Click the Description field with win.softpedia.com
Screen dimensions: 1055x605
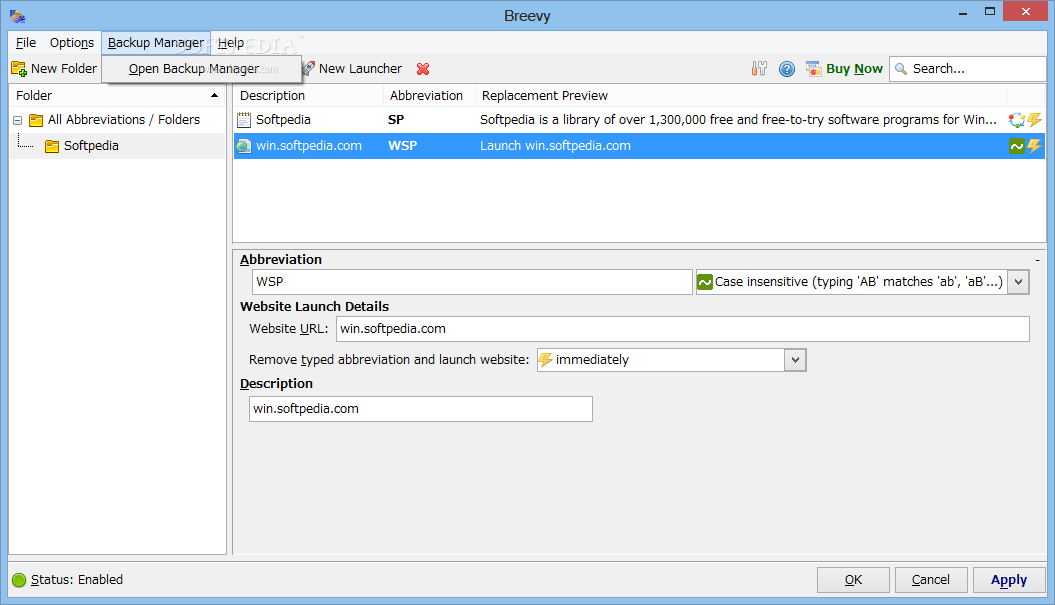coord(421,409)
